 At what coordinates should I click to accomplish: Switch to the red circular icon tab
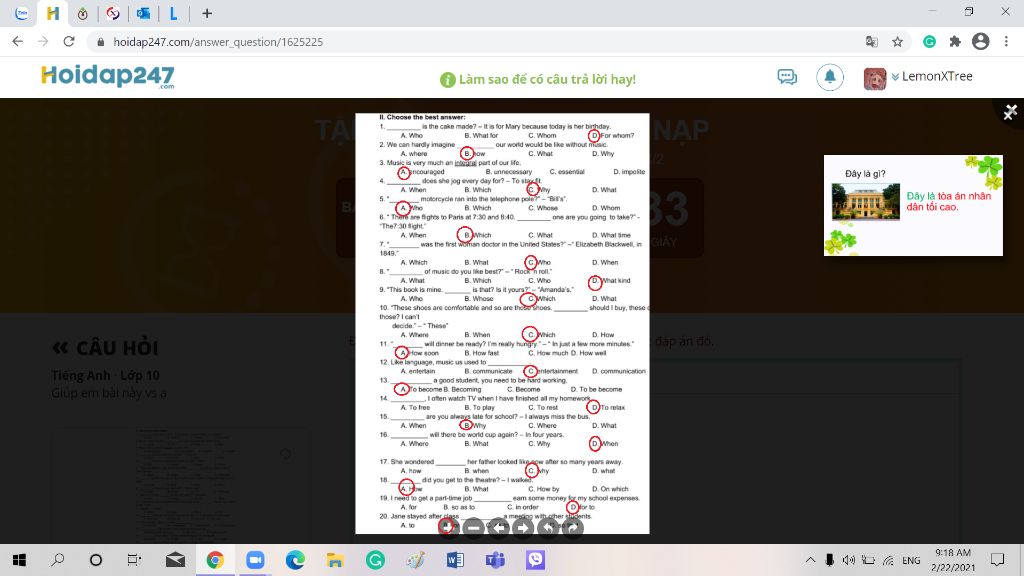tap(113, 13)
